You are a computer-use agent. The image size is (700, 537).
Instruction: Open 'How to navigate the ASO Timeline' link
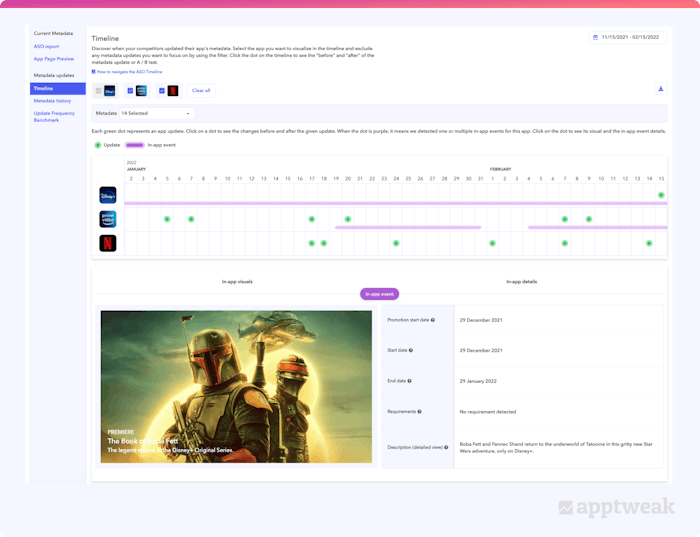coord(128,72)
